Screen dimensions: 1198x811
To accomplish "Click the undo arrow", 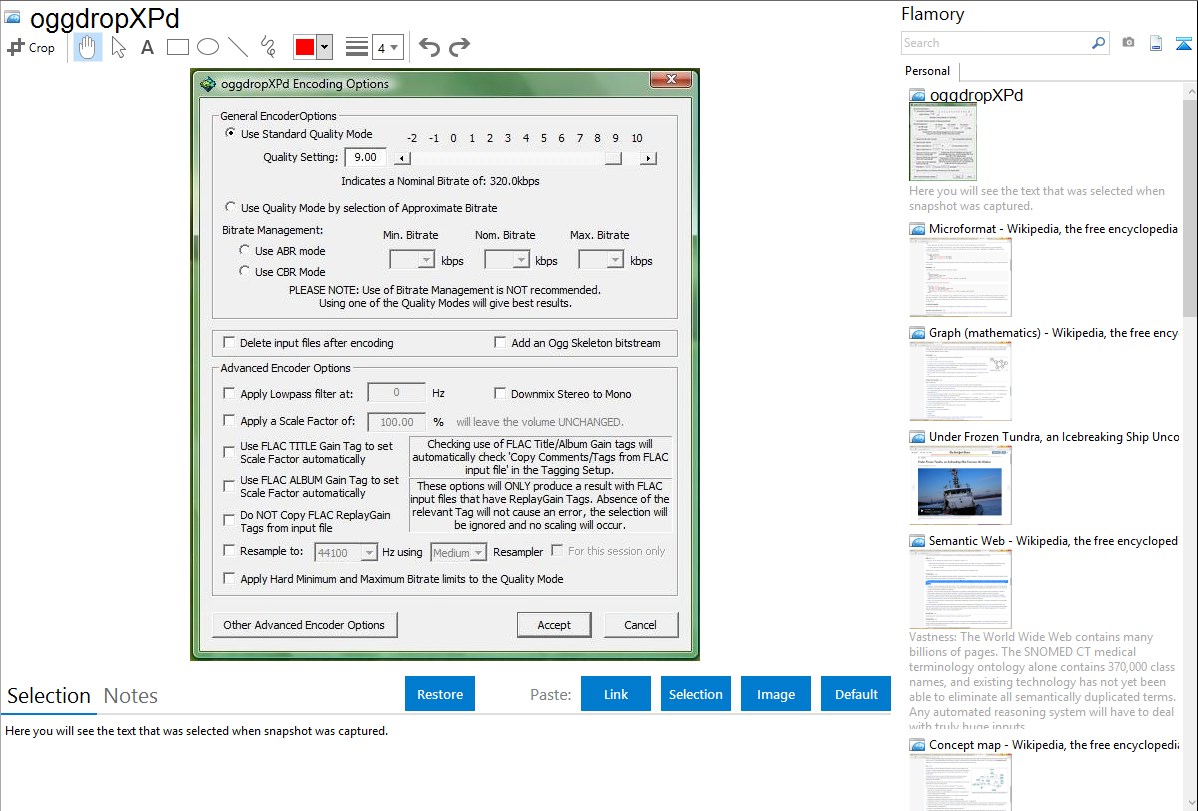I will click(429, 47).
